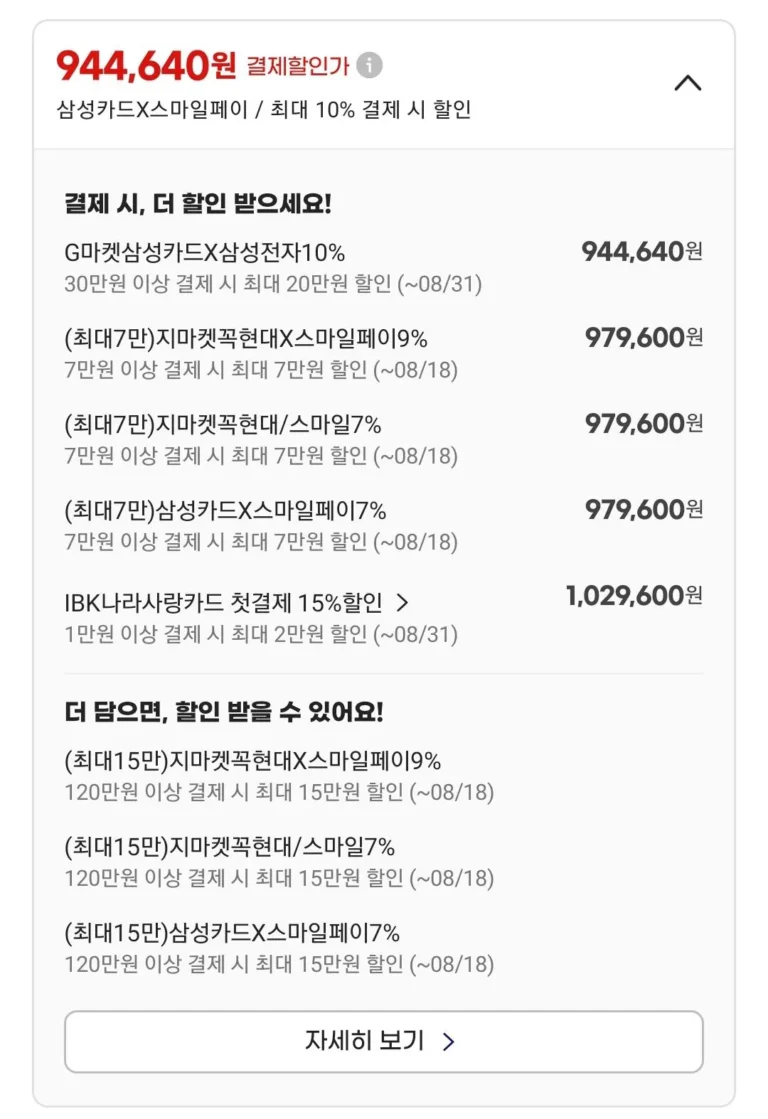The height and width of the screenshot is (1119, 768).
Task: Select the (최대15만)지마켓꼭현대X스마일페이9% offer
Action: click(x=279, y=776)
